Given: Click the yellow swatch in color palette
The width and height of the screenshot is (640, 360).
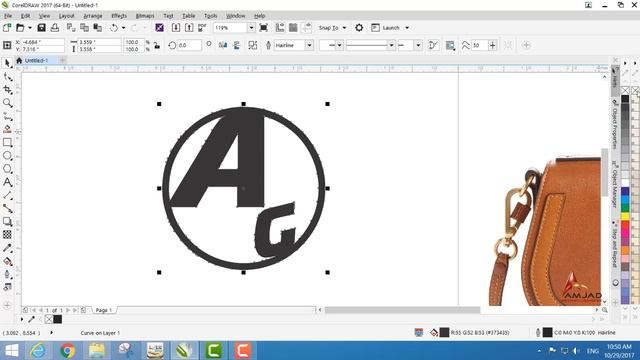Looking at the screenshot, I should pos(625,216).
